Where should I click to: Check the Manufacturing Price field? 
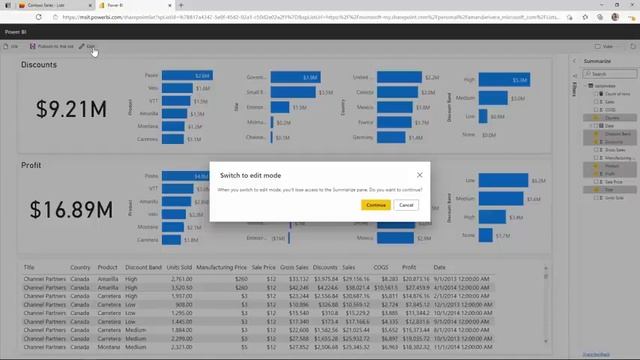coord(596,158)
